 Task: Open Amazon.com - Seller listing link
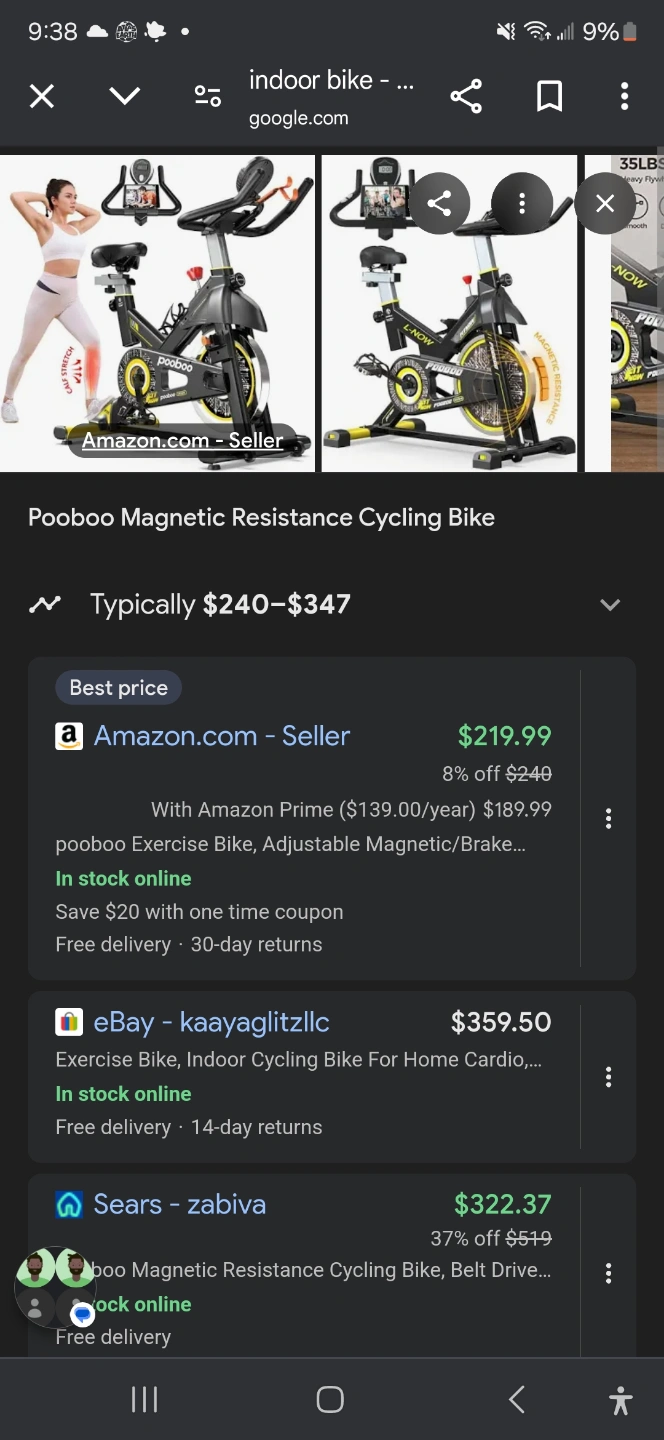(221, 736)
